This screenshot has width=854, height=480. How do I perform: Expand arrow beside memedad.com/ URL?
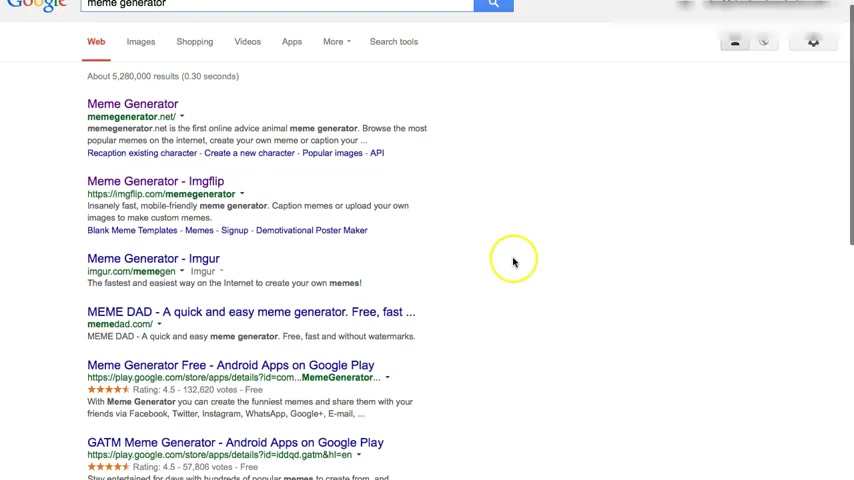pos(159,324)
